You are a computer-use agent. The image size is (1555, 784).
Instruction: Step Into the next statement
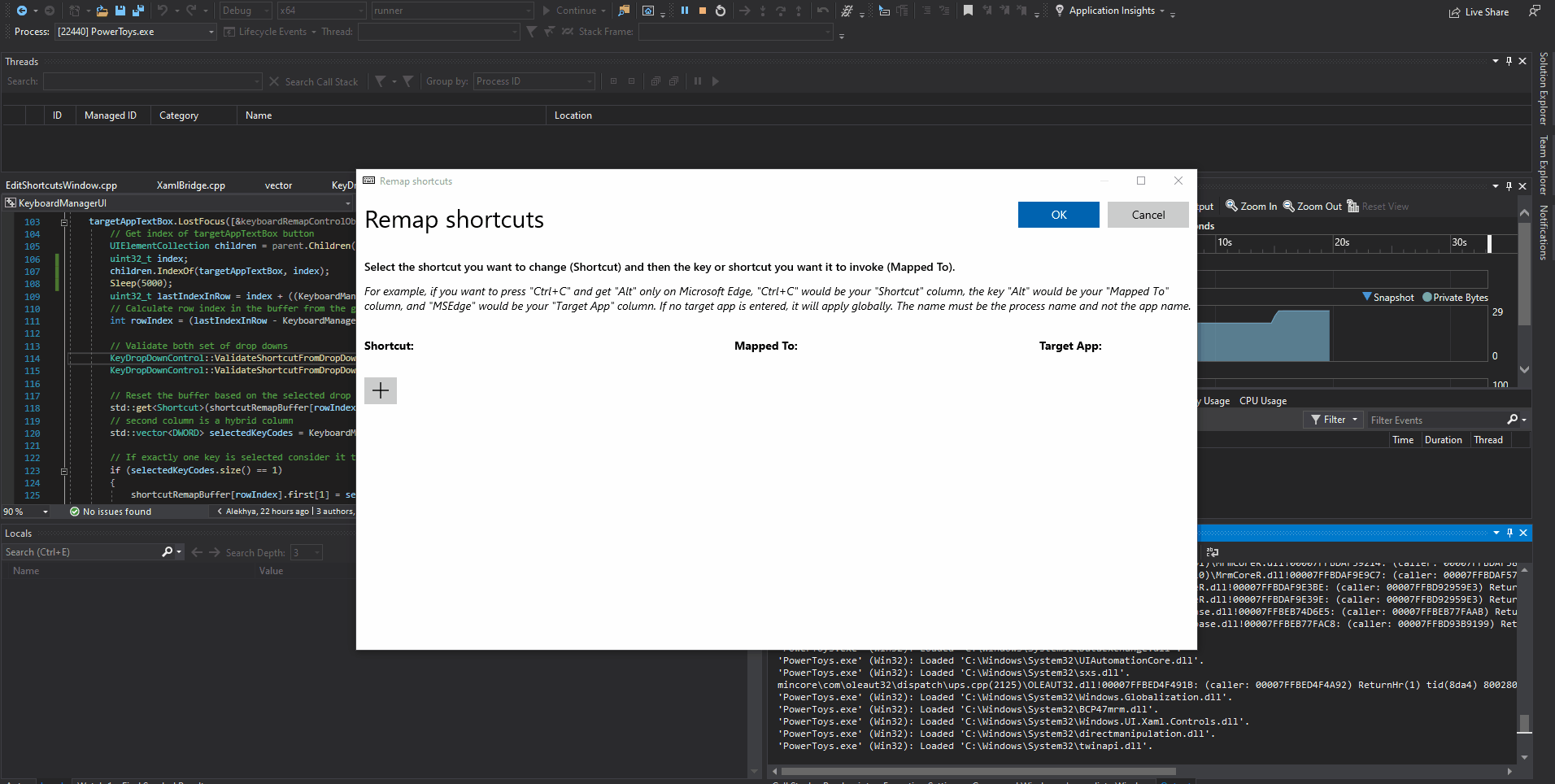coord(762,11)
